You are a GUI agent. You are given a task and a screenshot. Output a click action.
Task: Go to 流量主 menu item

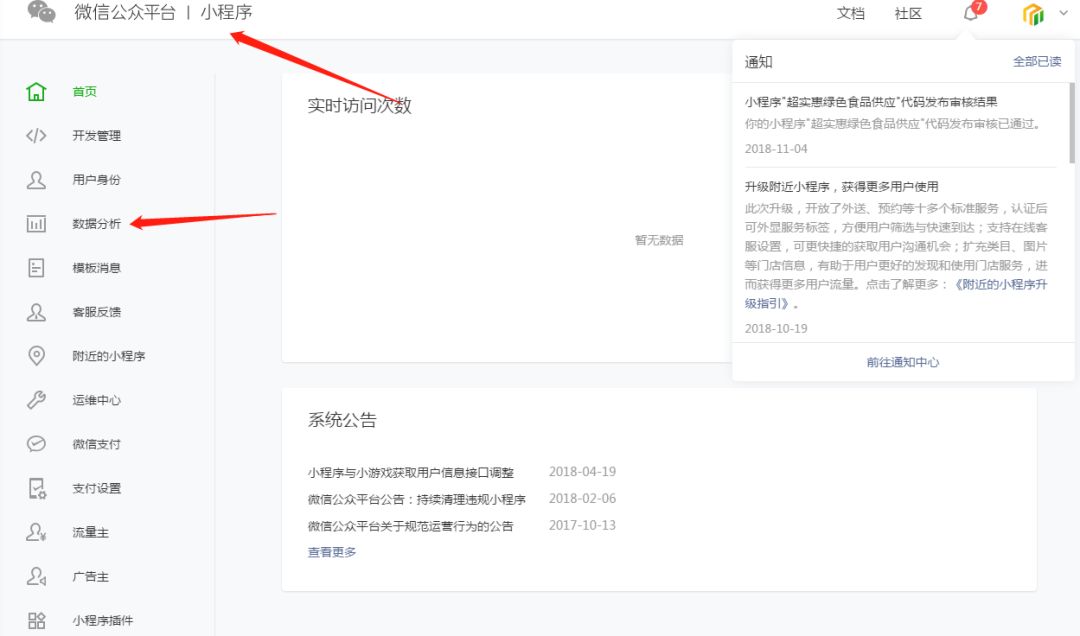(90, 533)
